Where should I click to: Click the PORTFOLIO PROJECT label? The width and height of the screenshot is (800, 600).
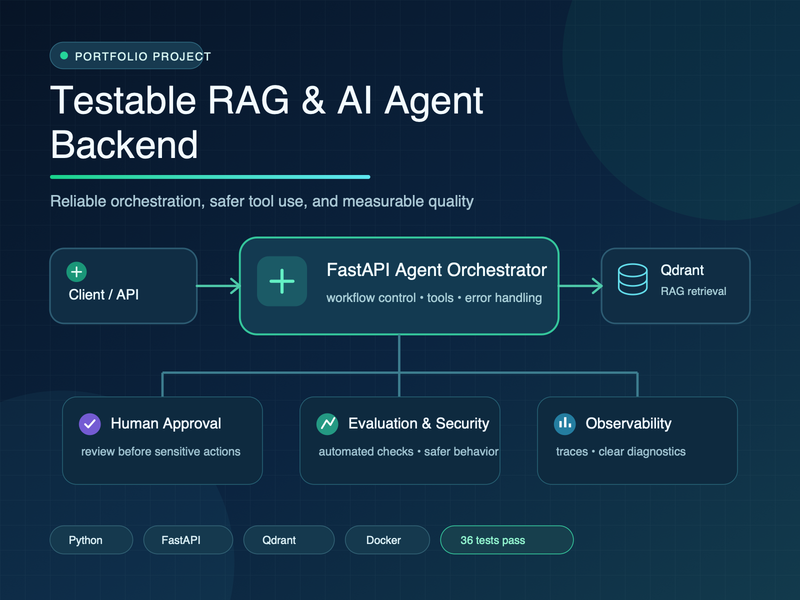143,57
